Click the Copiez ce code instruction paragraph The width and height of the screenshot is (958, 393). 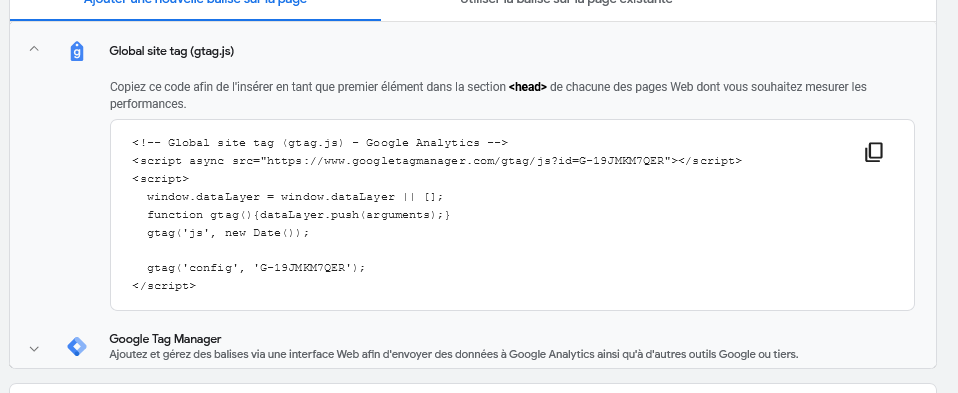tap(488, 95)
